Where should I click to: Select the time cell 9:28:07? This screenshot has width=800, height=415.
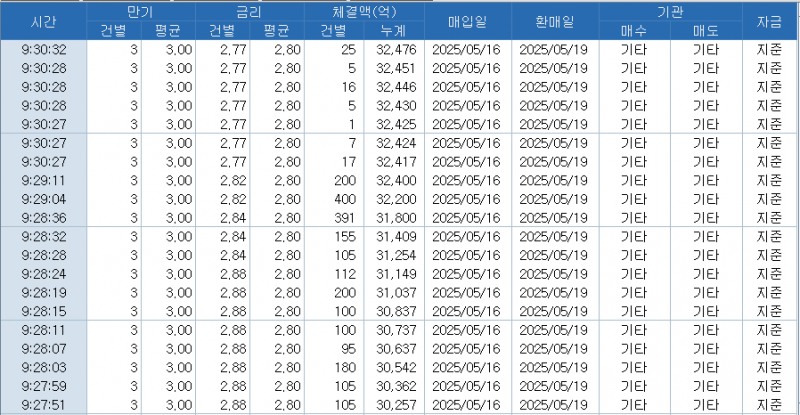pos(44,349)
